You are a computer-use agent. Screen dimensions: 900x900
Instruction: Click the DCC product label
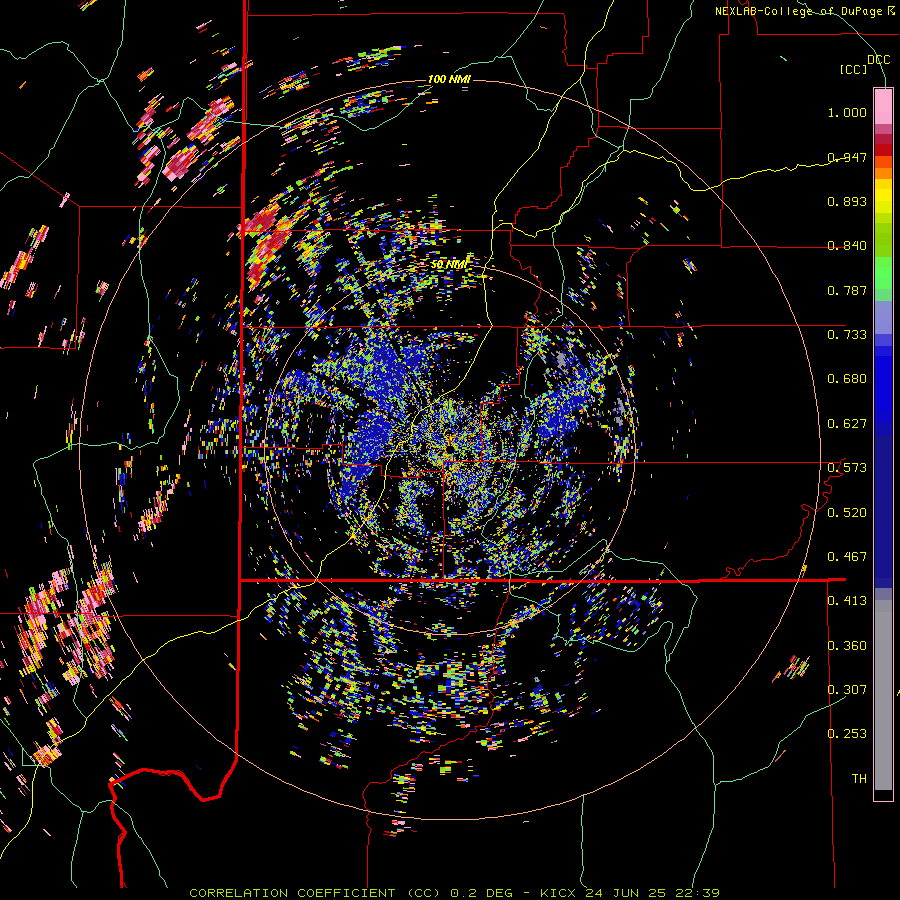tap(879, 60)
